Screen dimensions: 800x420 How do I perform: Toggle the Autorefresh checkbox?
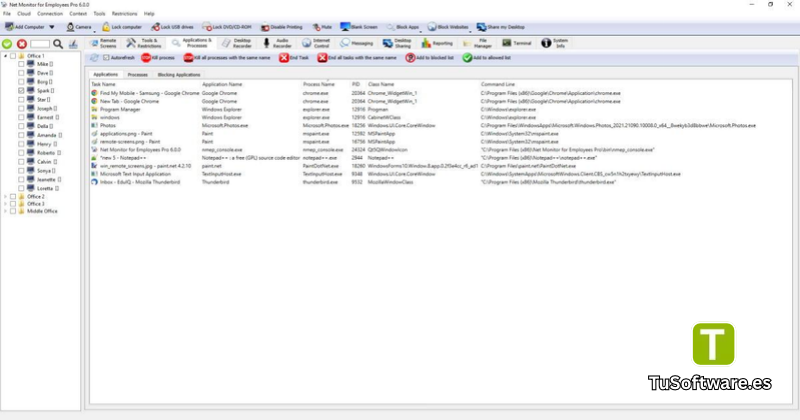(106, 58)
